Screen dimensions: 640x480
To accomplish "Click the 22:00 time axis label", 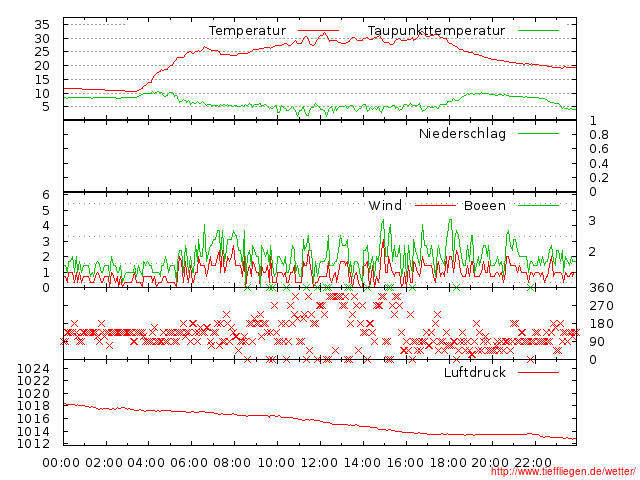I will click(x=533, y=463).
